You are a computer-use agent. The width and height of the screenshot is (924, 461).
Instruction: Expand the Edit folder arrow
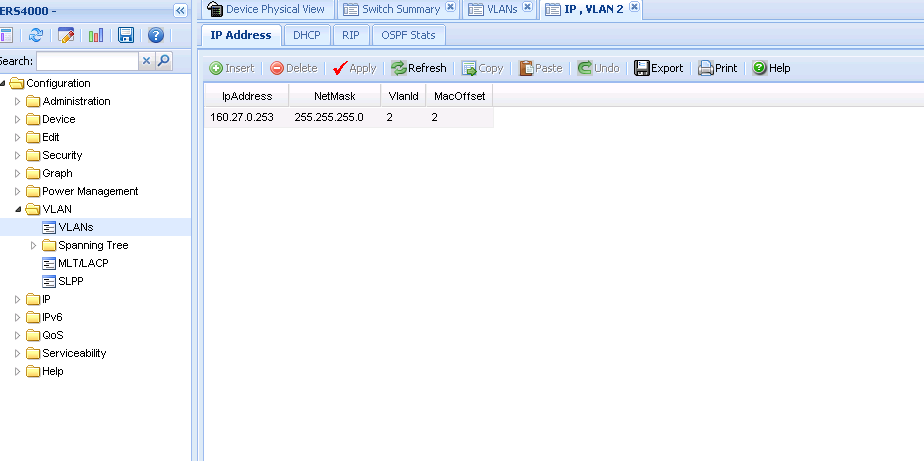18,137
